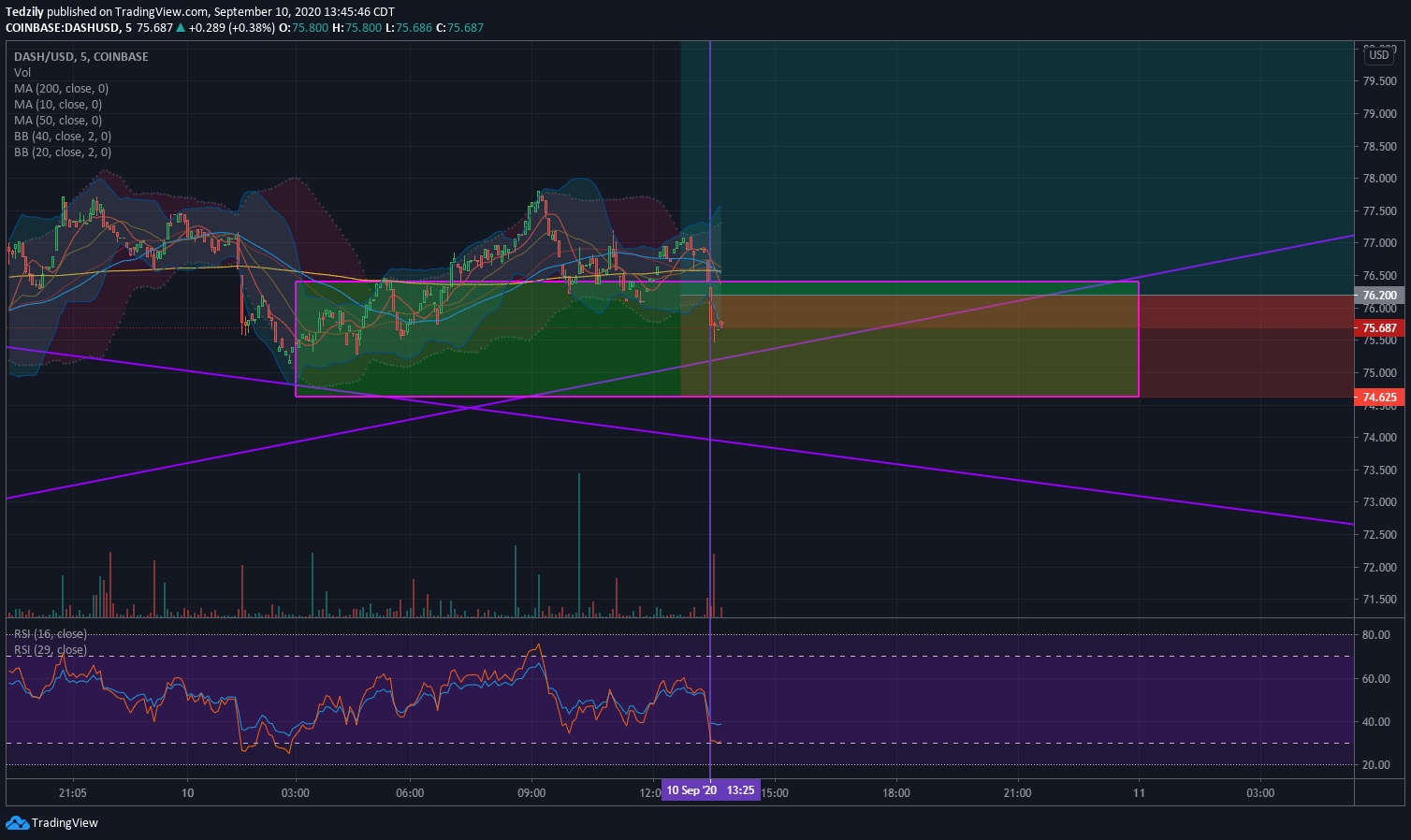Click the 20.00 RSI axis label

click(1376, 765)
